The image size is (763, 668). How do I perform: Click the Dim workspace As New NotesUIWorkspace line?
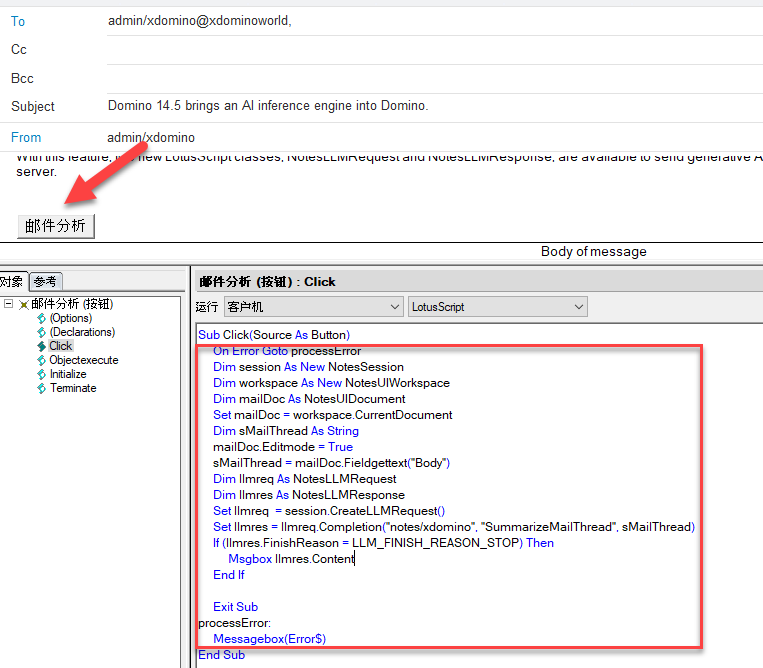tap(331, 383)
